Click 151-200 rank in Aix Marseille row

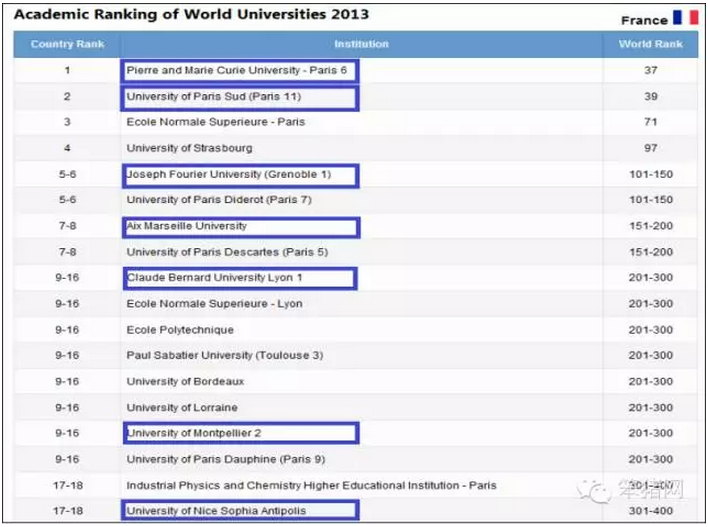click(651, 226)
